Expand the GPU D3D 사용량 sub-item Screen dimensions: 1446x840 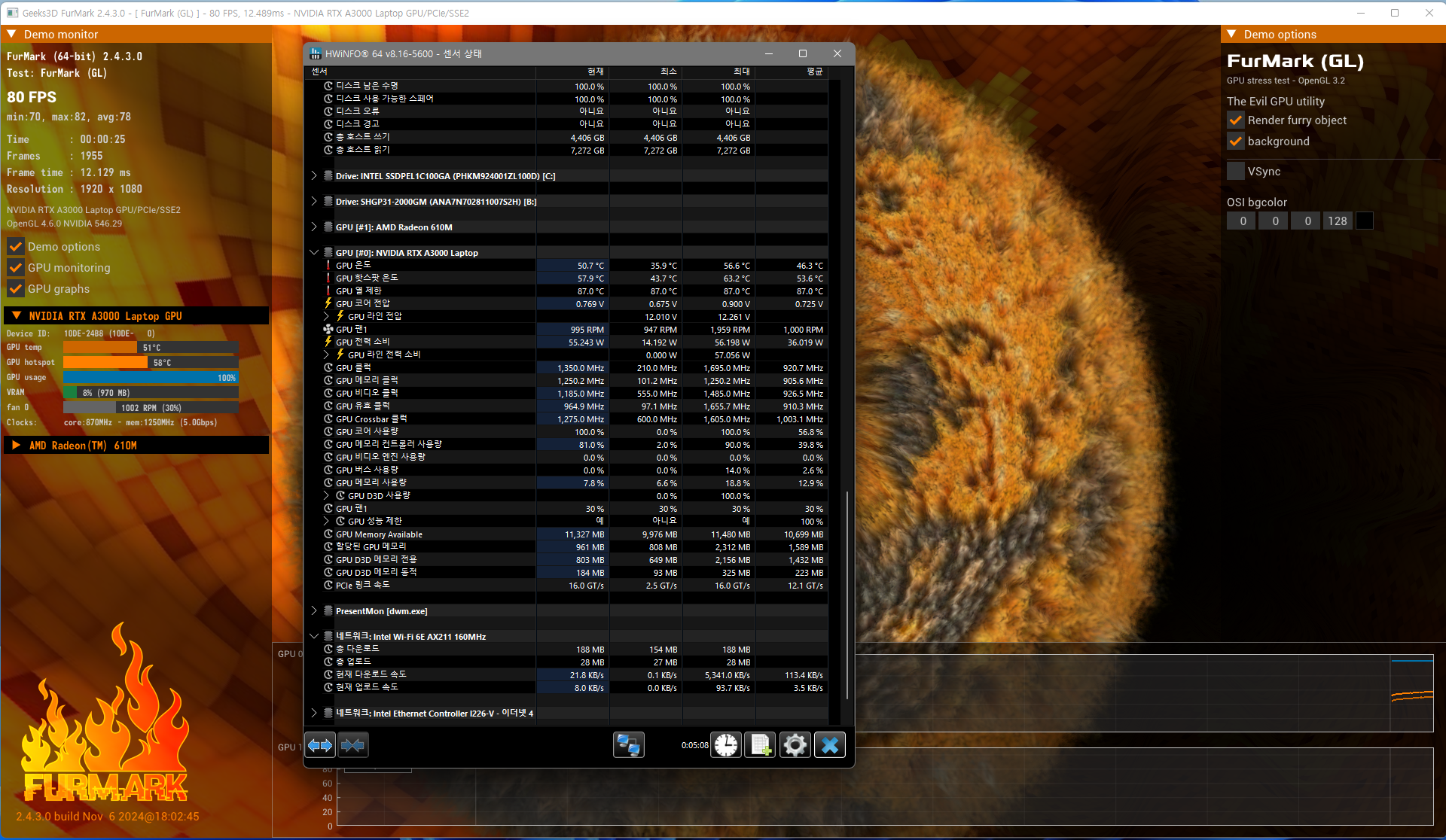coord(326,496)
